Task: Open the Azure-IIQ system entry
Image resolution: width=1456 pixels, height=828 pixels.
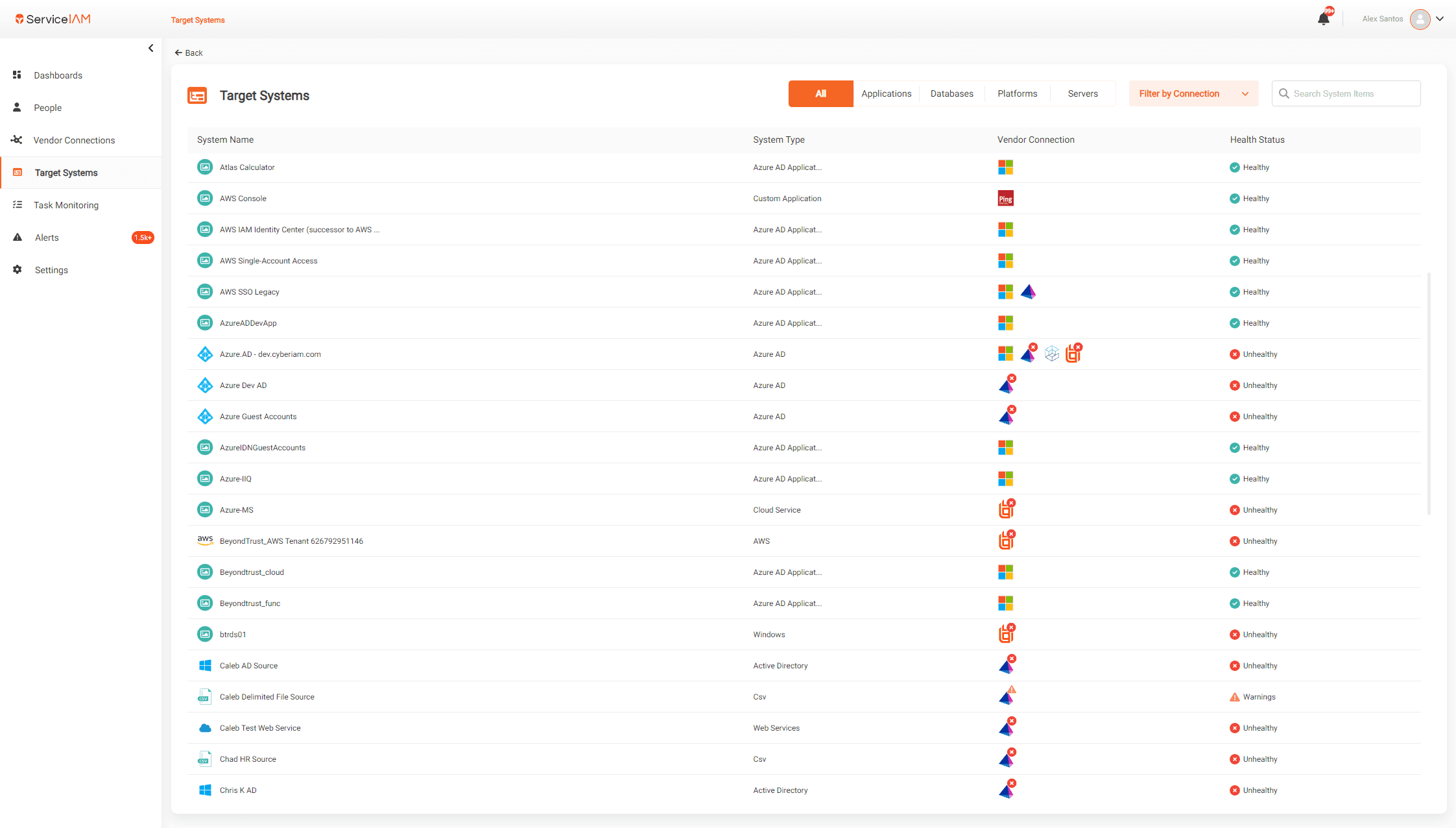Action: (x=804, y=479)
